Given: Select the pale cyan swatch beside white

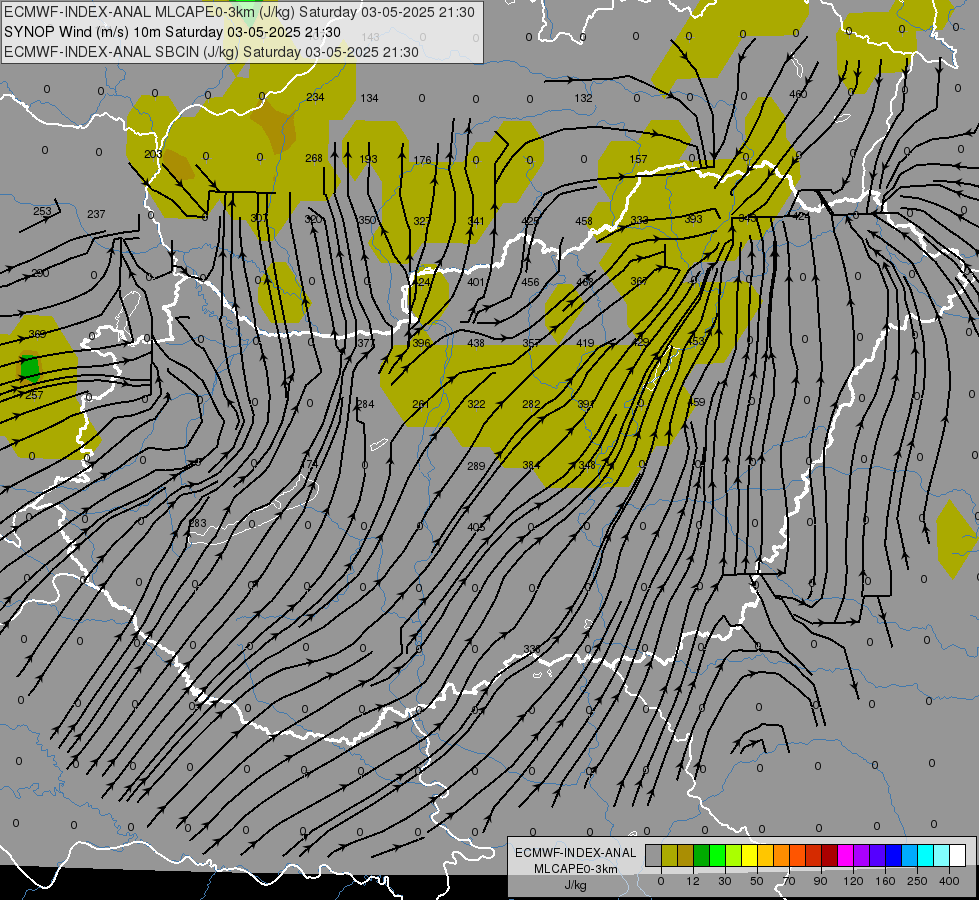Looking at the screenshot, I should pos(942,855).
